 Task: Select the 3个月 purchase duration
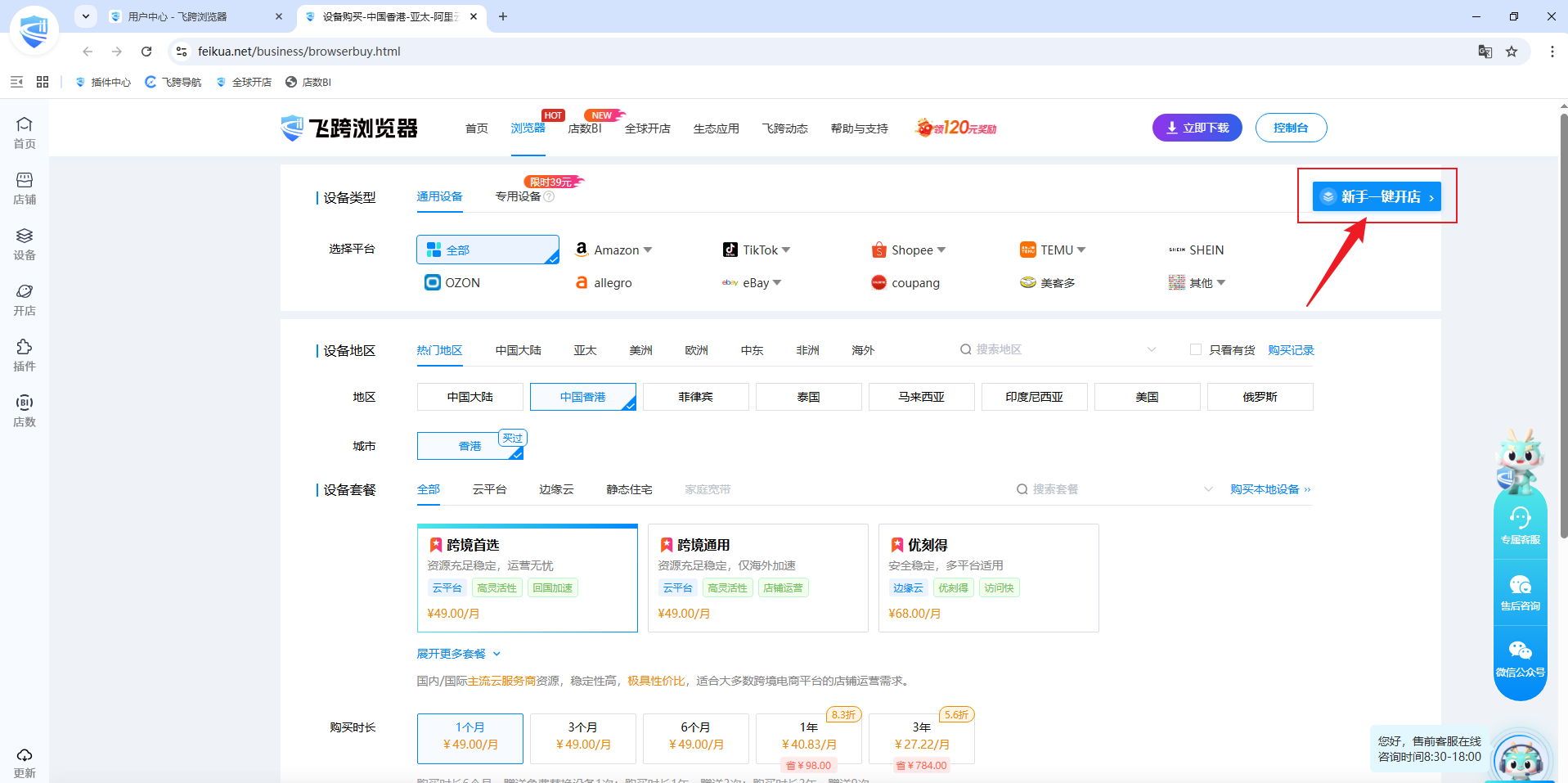click(583, 739)
